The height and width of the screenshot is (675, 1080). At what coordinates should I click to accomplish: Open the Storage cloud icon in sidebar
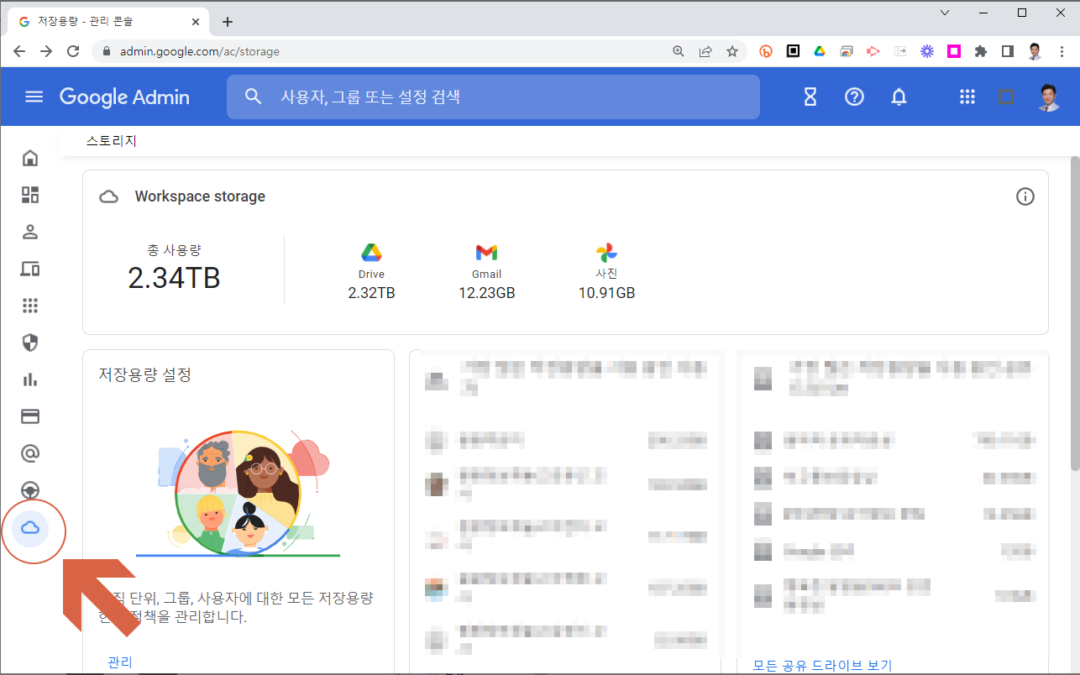(30, 528)
